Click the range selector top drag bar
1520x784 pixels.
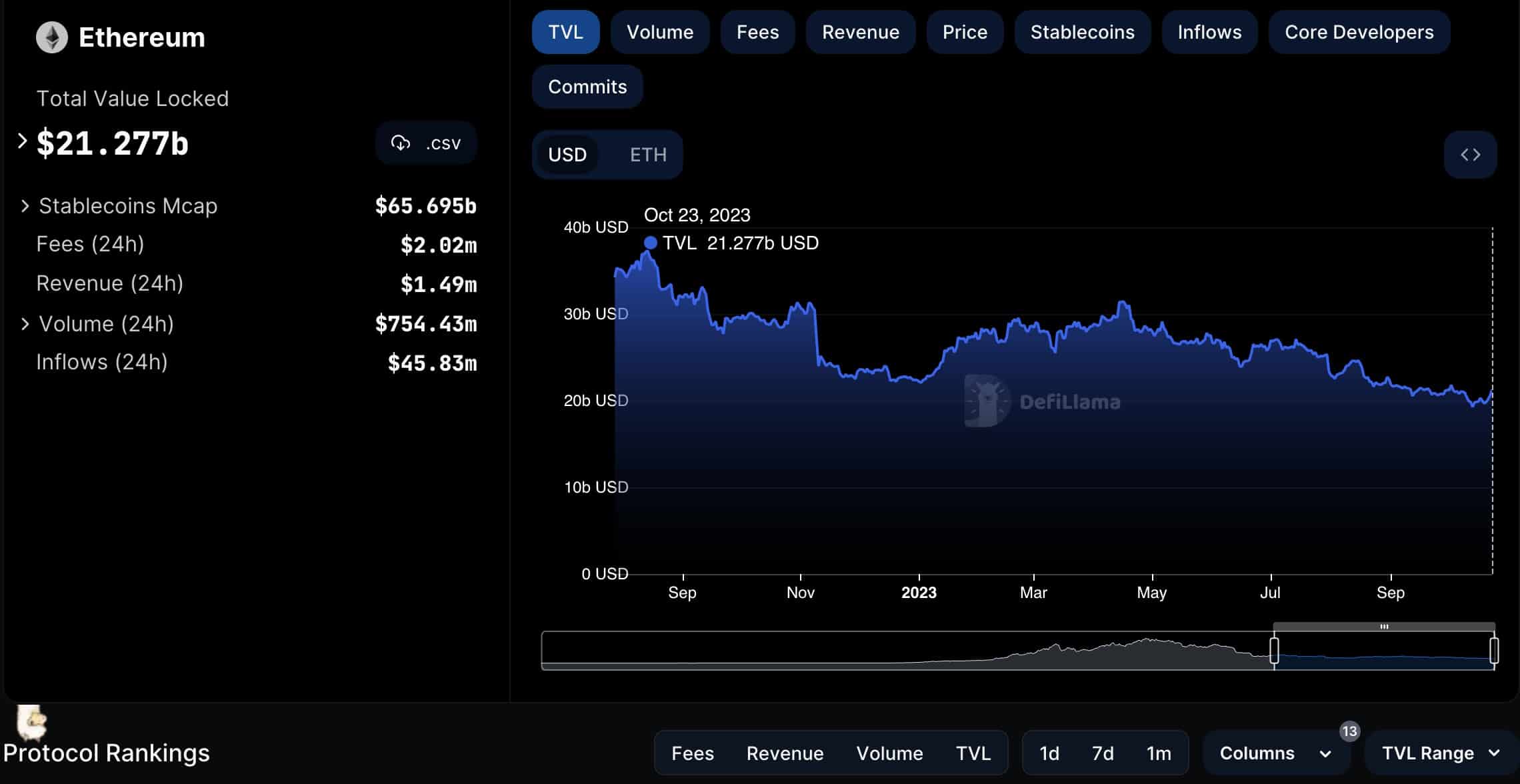point(1384,627)
